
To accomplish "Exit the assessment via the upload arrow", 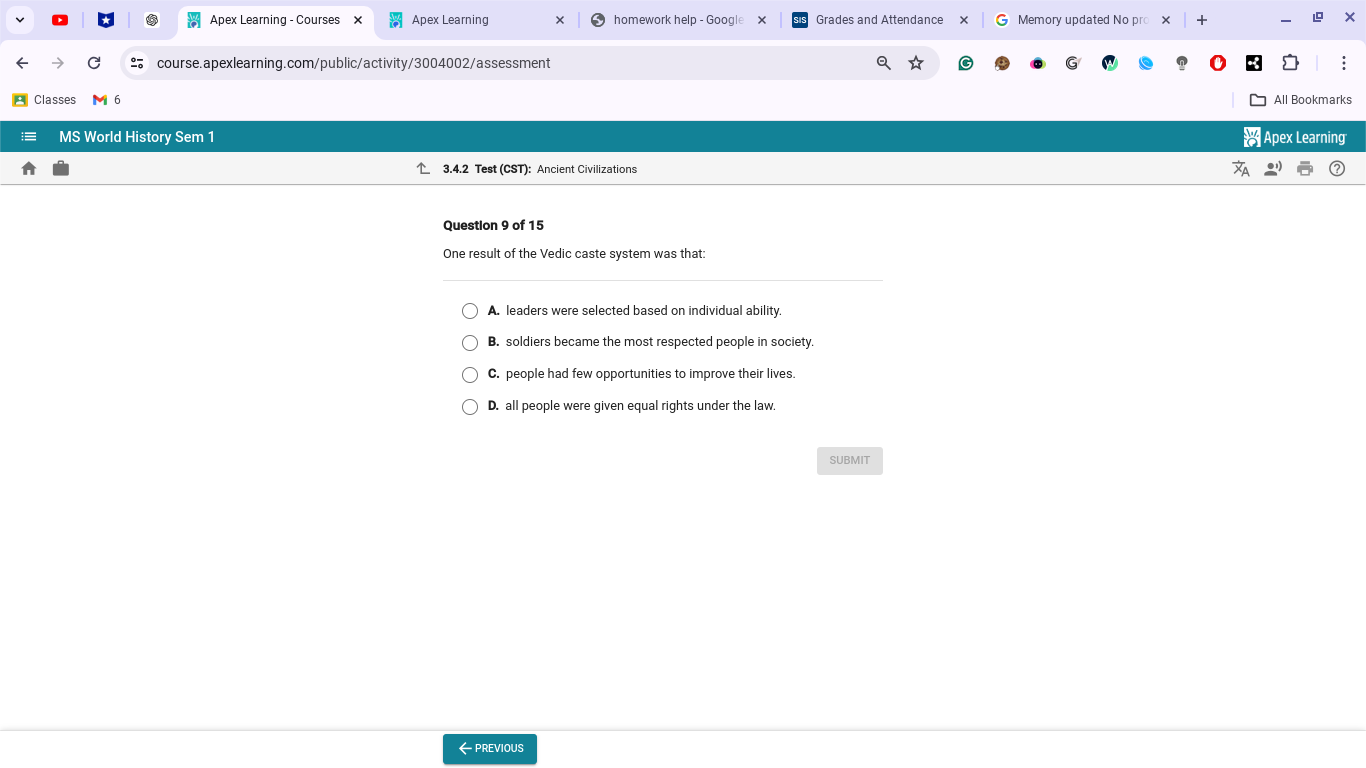I will tap(423, 168).
